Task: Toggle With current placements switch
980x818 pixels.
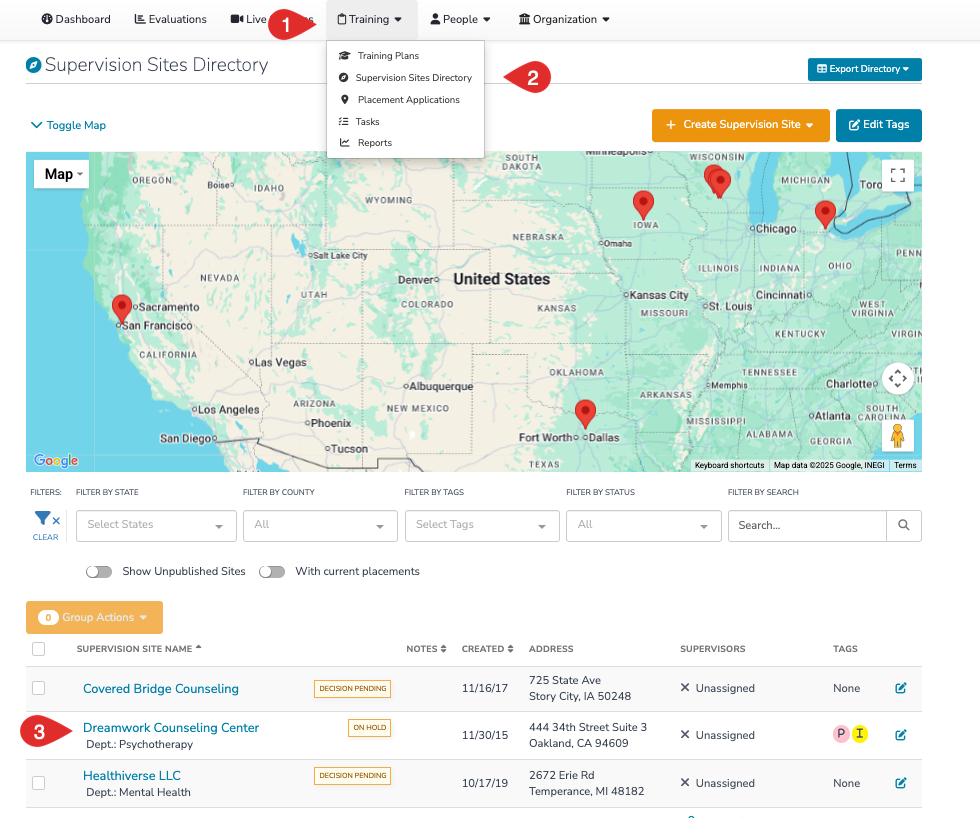Action: 272,572
